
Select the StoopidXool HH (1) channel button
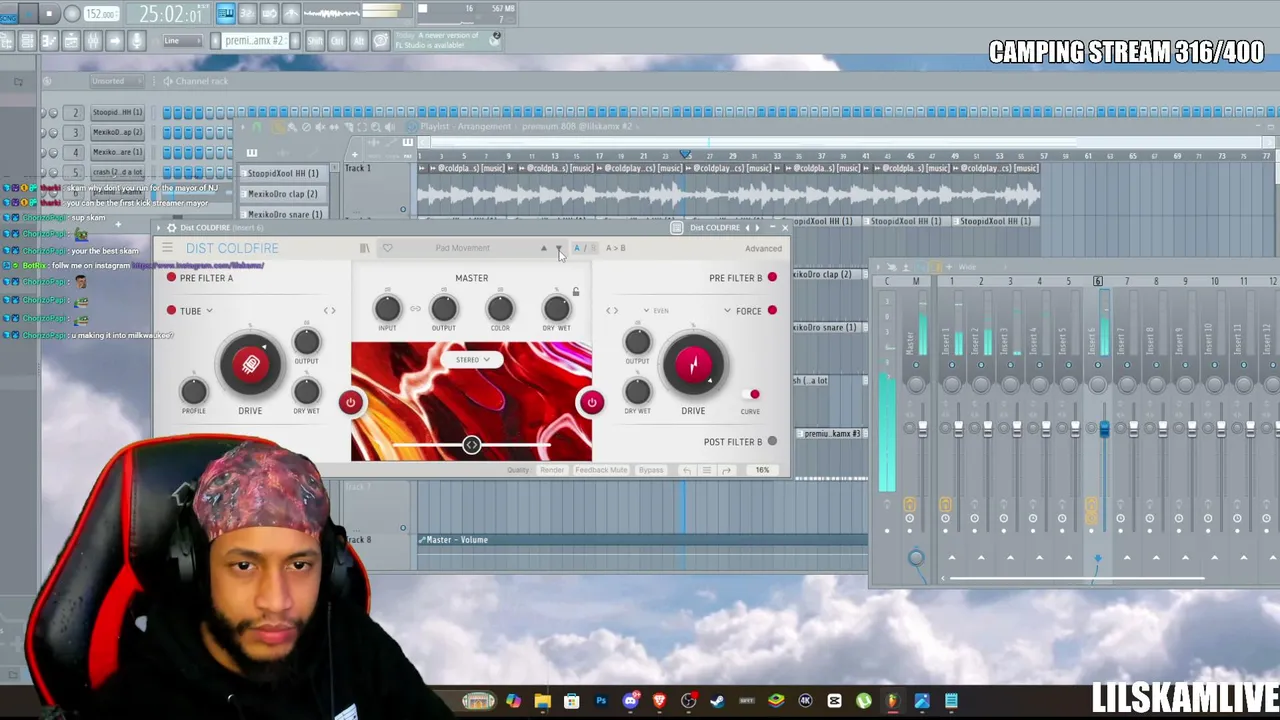pos(118,112)
